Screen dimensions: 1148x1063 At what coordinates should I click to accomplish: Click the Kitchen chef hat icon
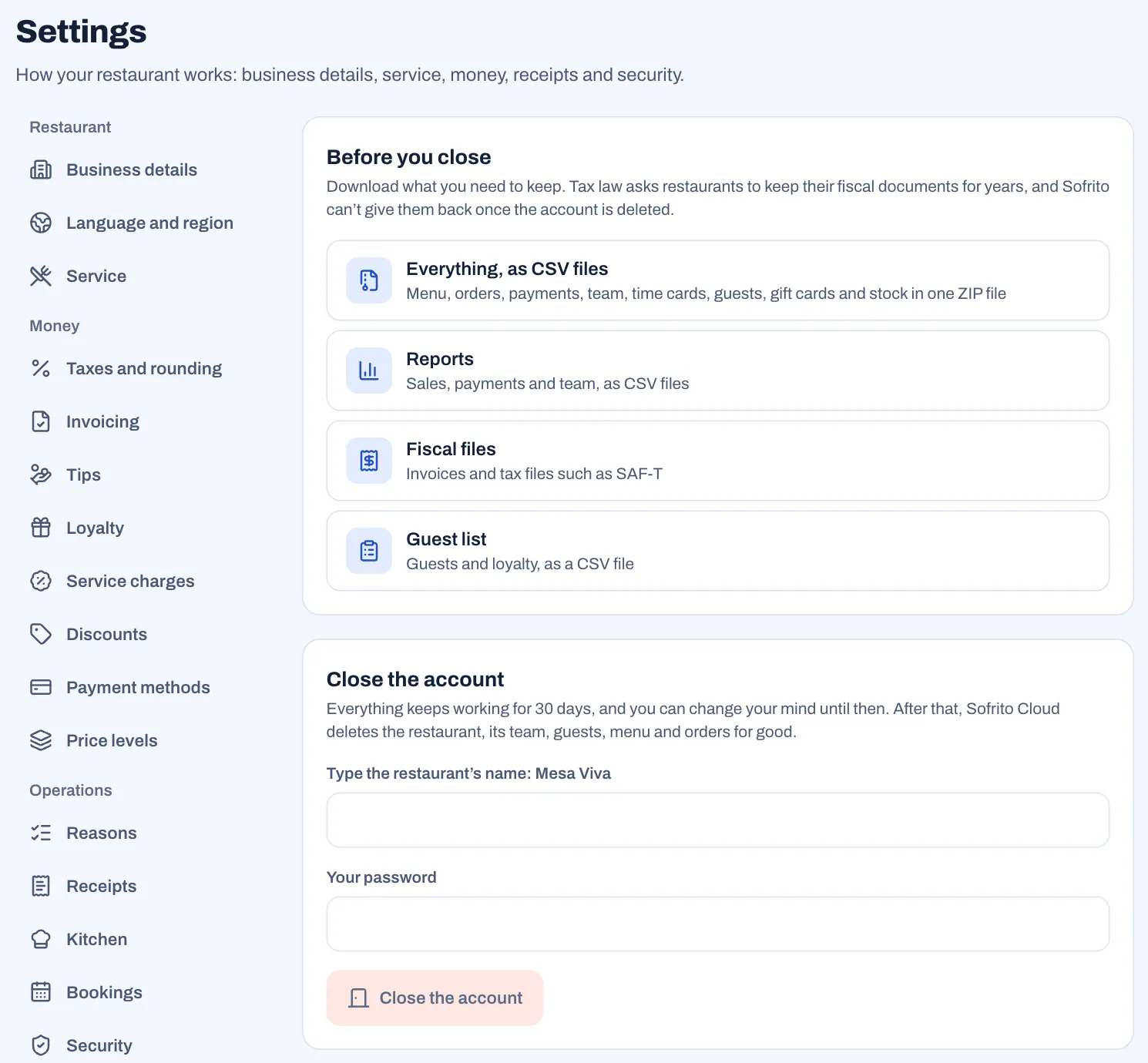(x=41, y=940)
